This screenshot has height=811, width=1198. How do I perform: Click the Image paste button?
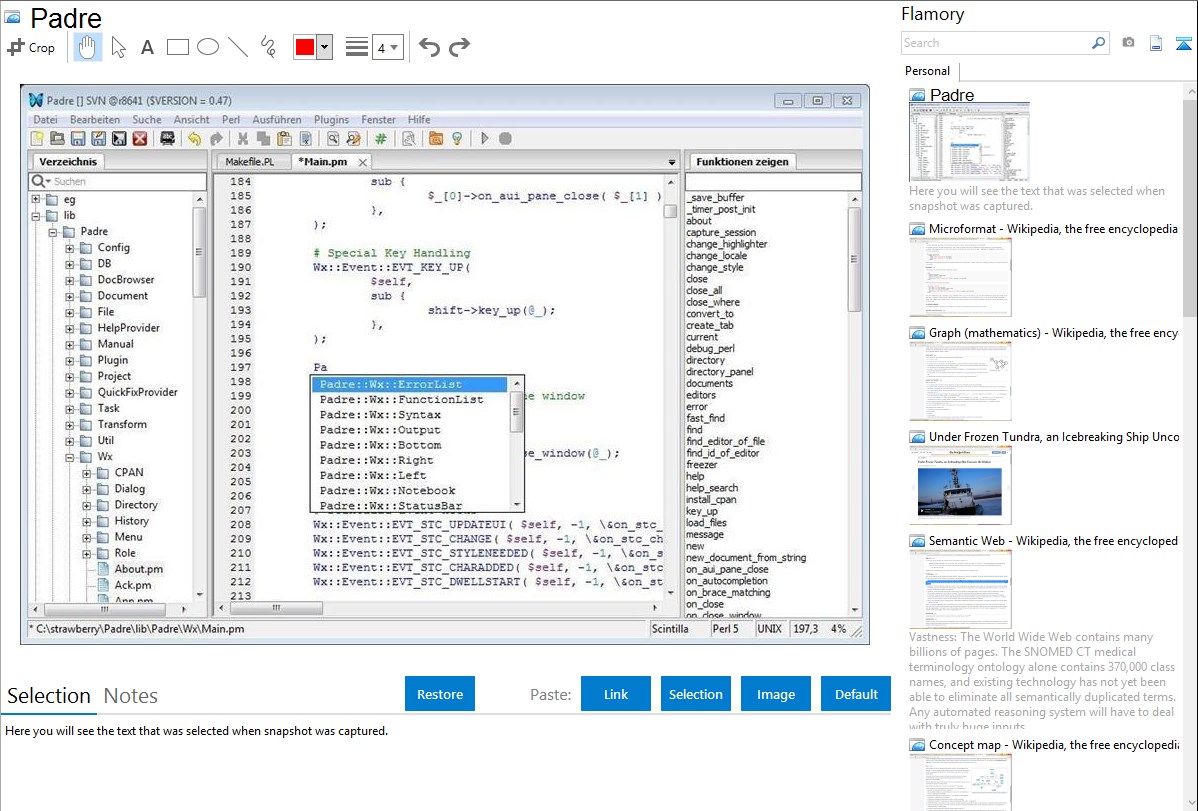click(x=776, y=694)
